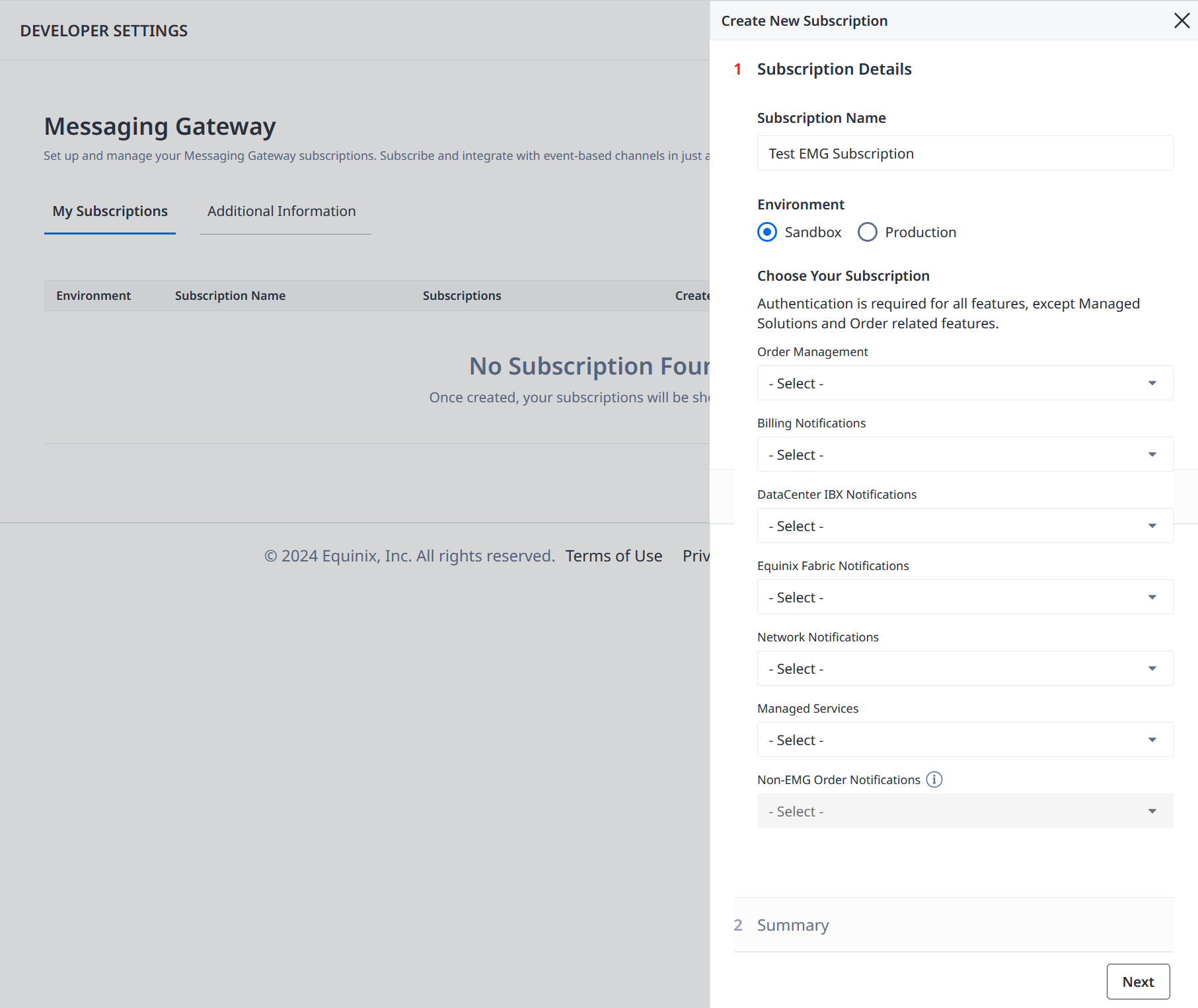Screen dimensions: 1198x1008
Task: Select the Production environment radio button
Action: pos(868,232)
